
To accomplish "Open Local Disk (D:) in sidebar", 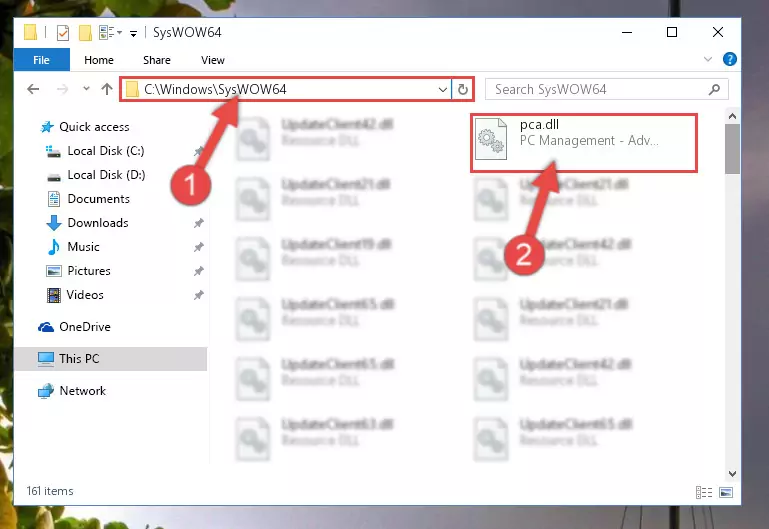I will click(x=106, y=175).
